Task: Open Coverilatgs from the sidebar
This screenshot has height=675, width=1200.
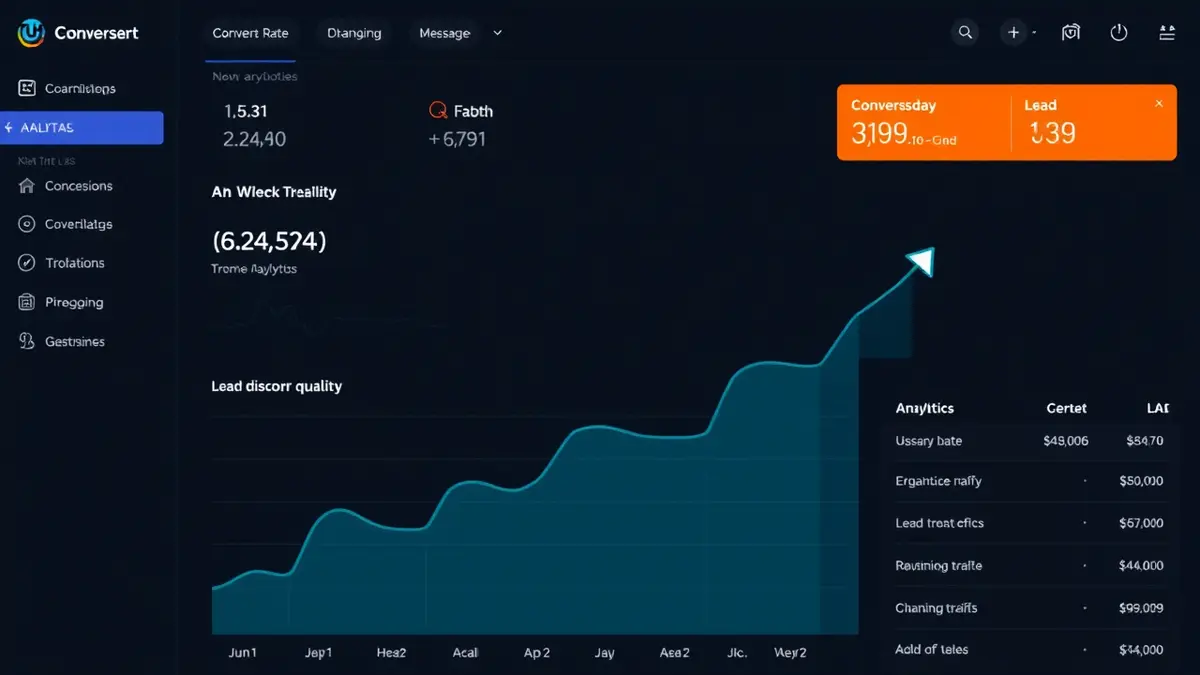Action: click(x=78, y=225)
